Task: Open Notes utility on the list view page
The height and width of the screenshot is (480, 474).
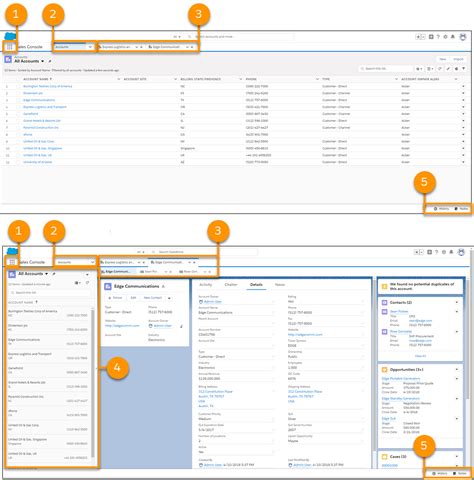Action: pos(462,209)
